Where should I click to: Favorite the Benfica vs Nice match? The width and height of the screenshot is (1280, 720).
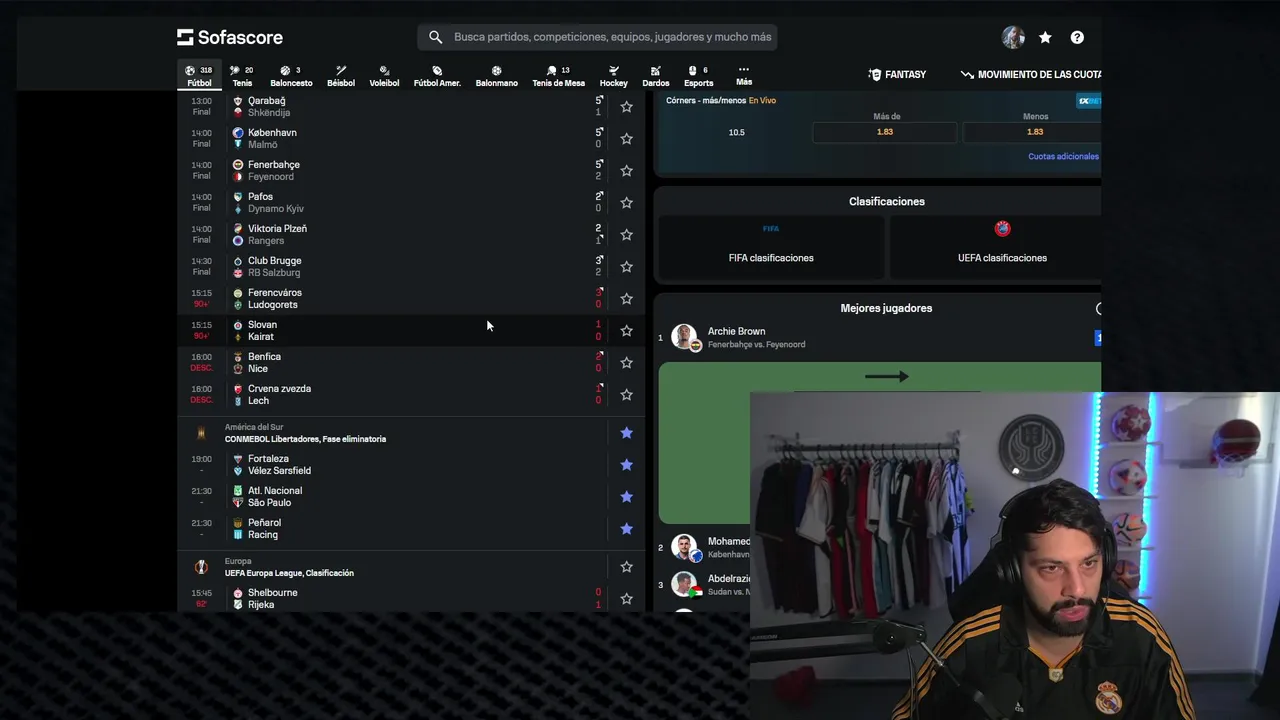626,362
